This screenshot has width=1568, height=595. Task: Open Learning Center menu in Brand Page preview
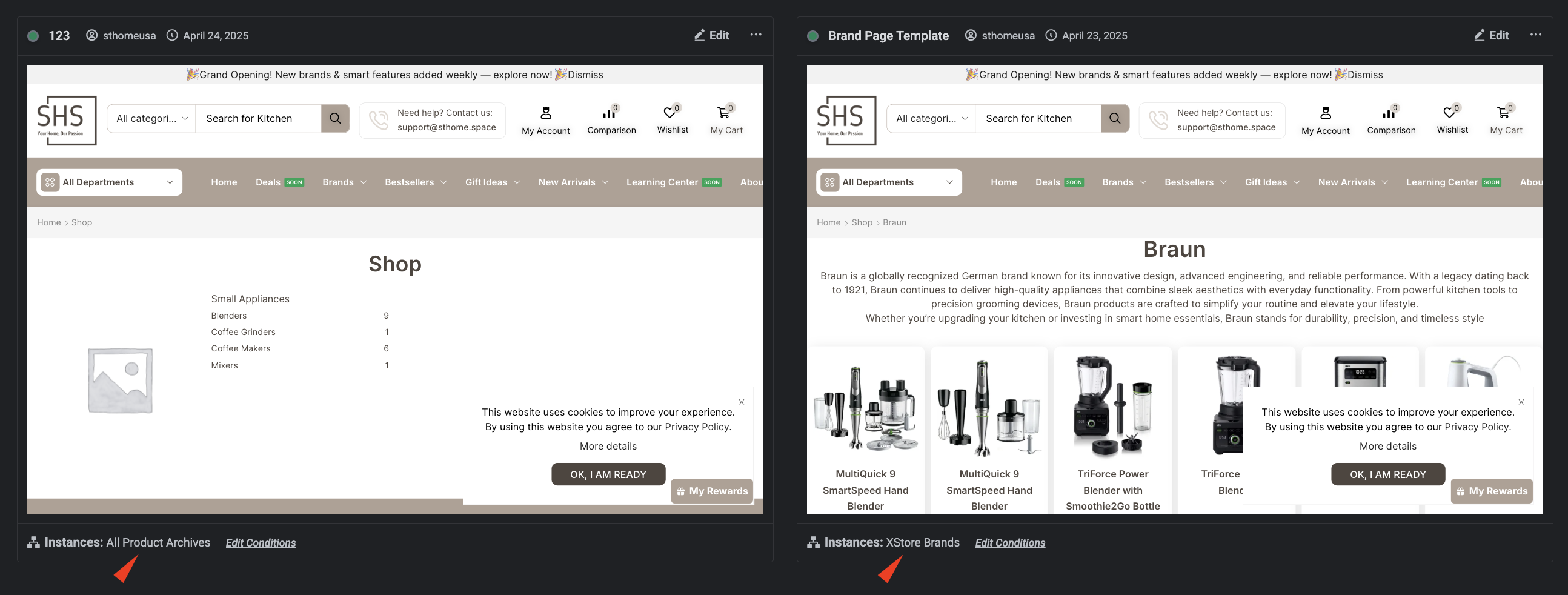(x=1453, y=182)
